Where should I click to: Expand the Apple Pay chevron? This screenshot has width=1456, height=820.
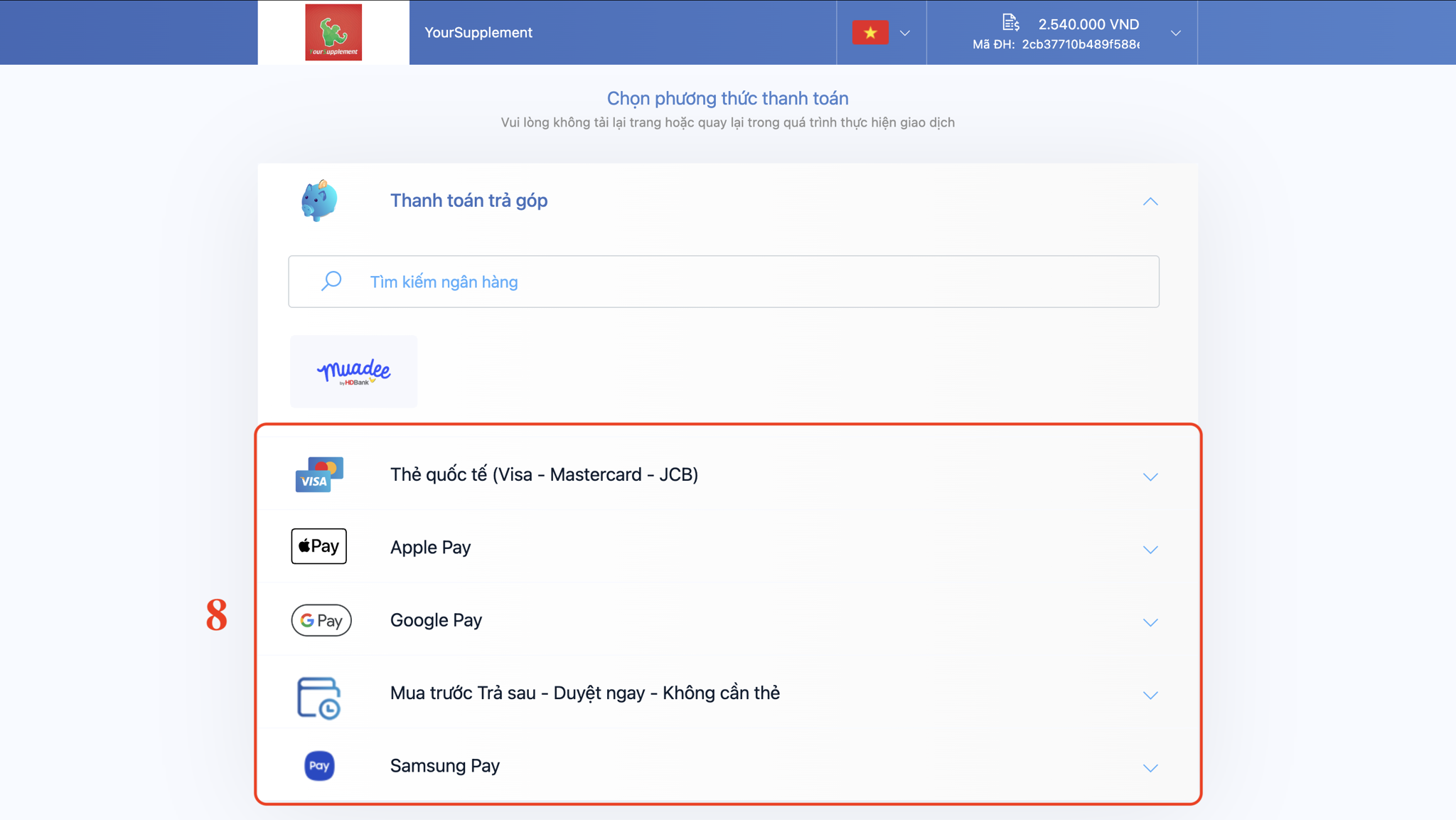[x=1150, y=549]
